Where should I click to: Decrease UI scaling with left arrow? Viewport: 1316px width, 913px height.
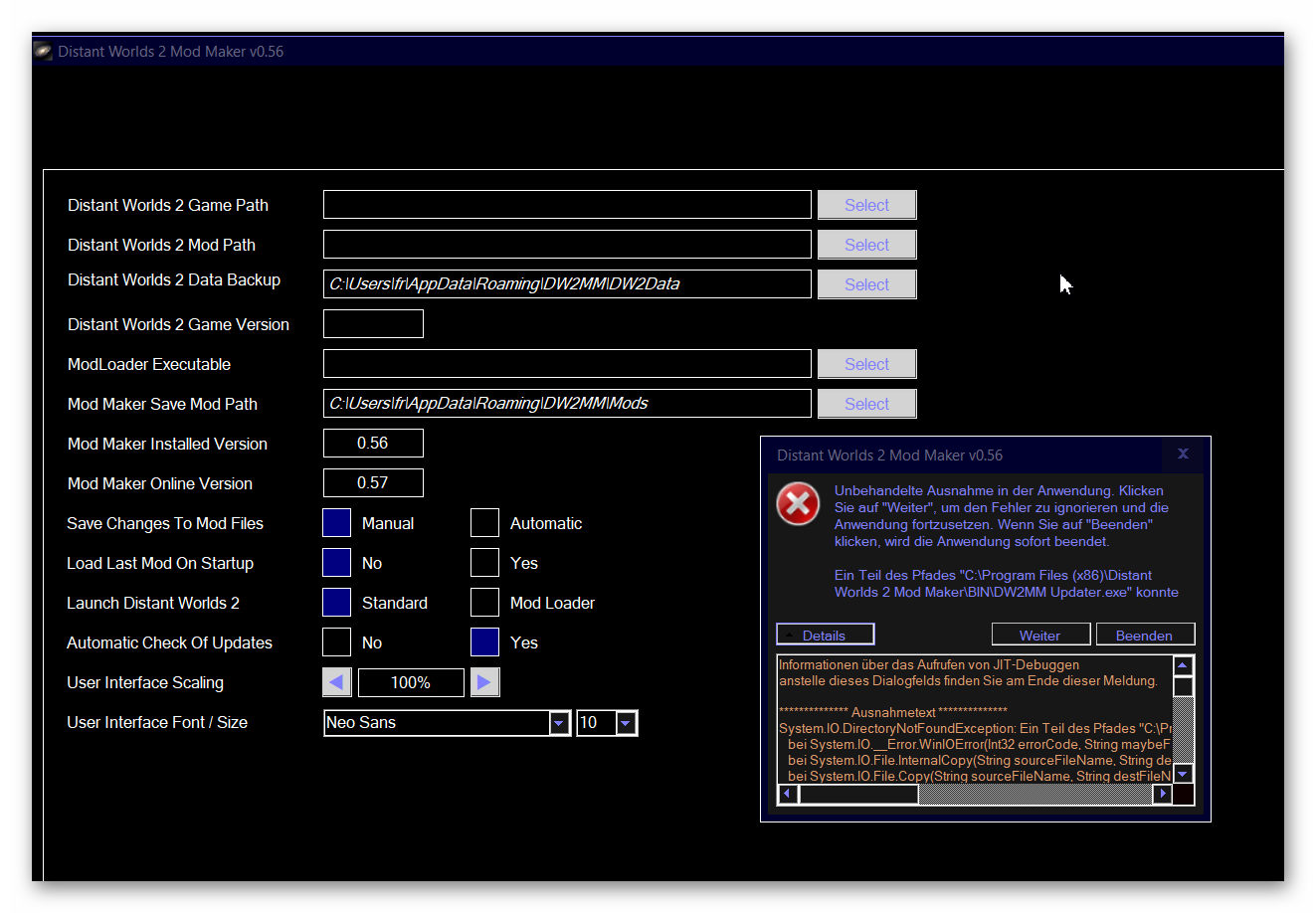point(337,682)
